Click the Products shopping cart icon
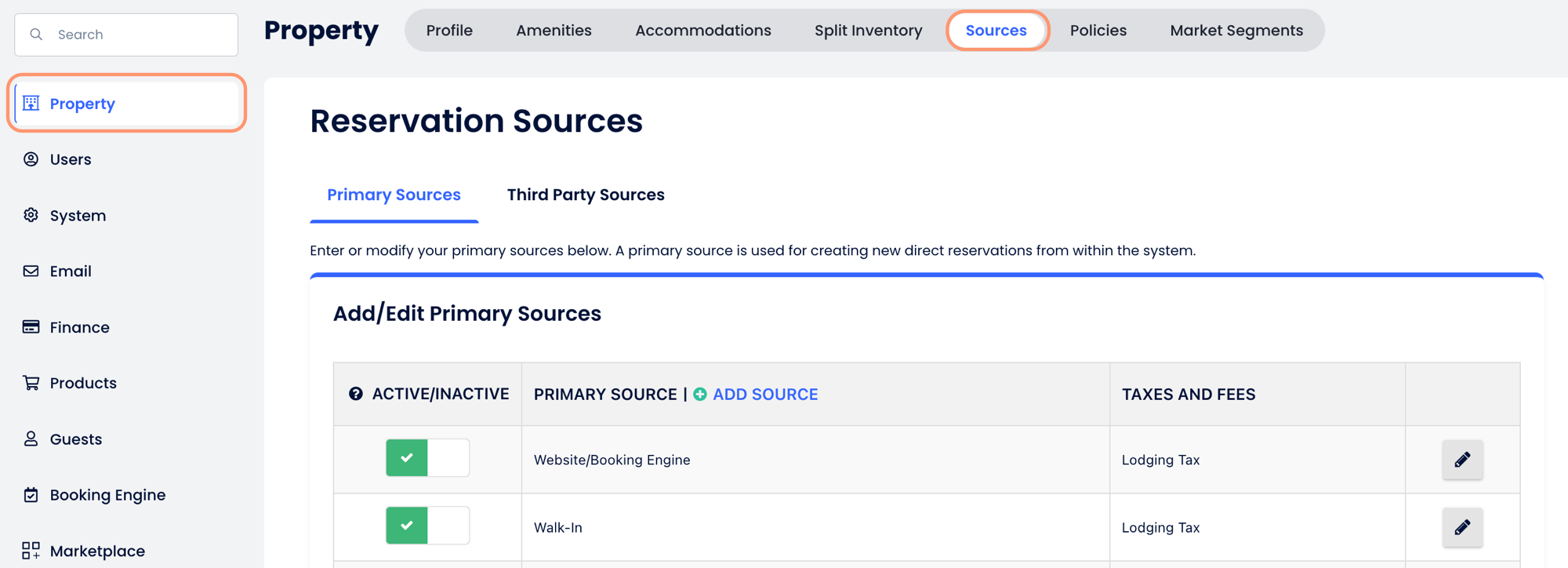1568x568 pixels. (31, 383)
